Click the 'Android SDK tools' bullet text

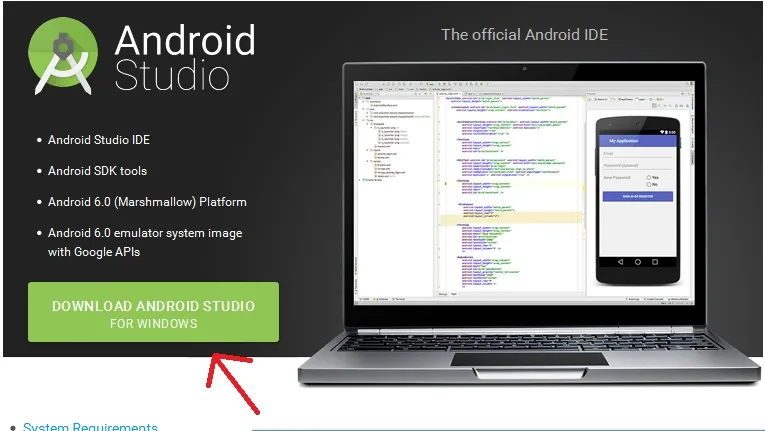tap(97, 171)
